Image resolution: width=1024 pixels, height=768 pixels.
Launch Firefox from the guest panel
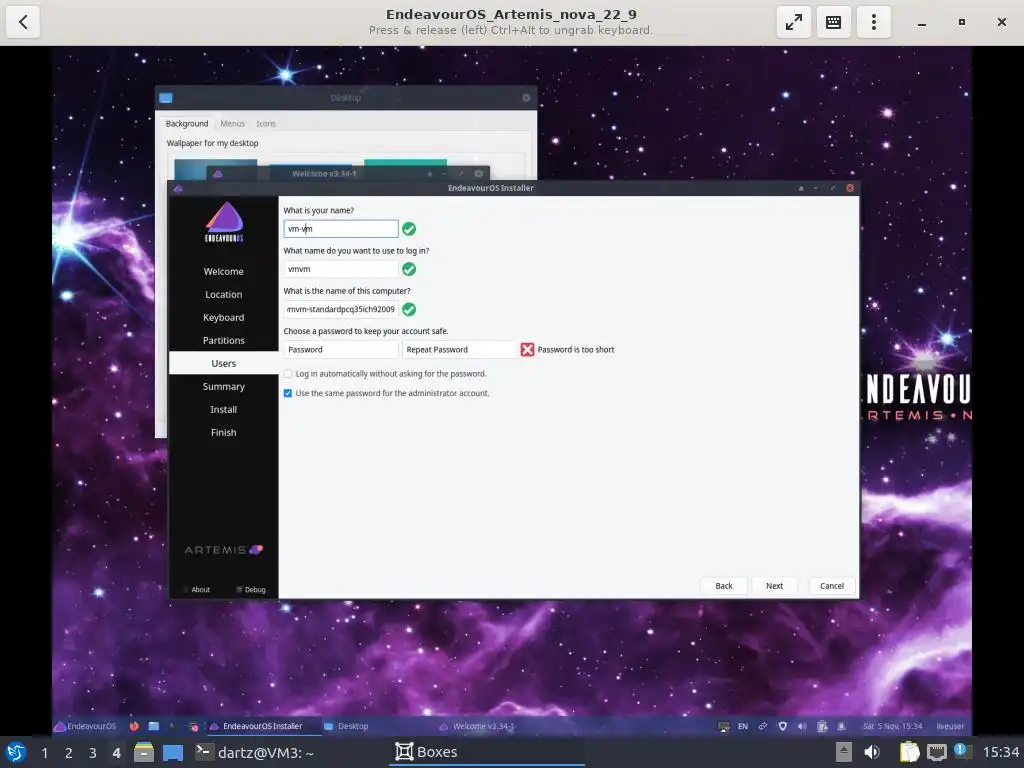coord(134,726)
